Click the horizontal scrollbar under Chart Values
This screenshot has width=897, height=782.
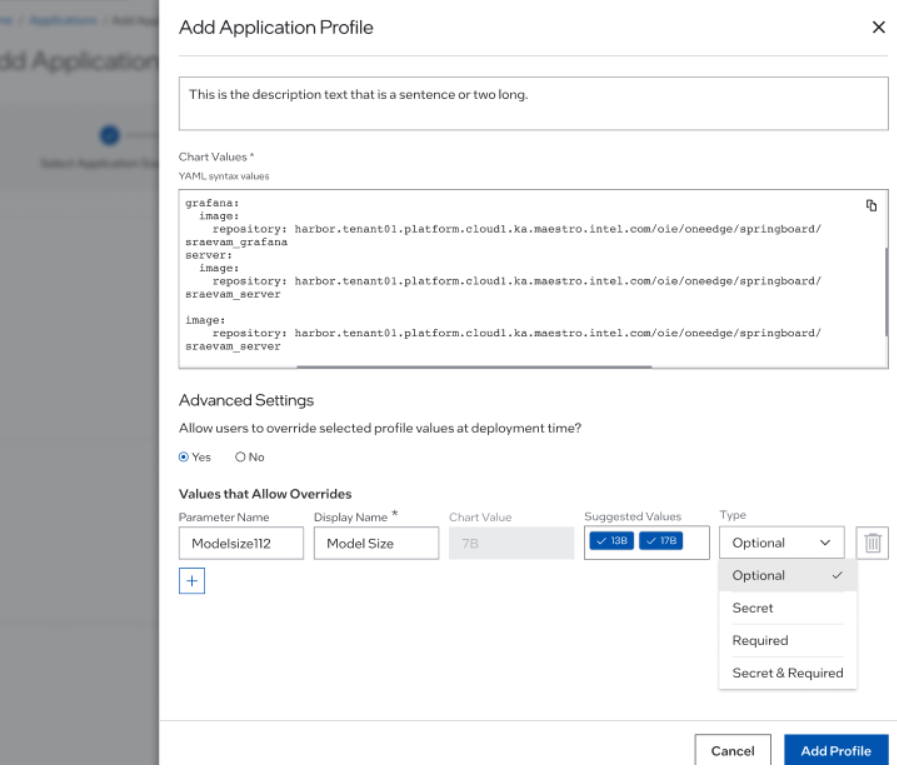(x=473, y=367)
